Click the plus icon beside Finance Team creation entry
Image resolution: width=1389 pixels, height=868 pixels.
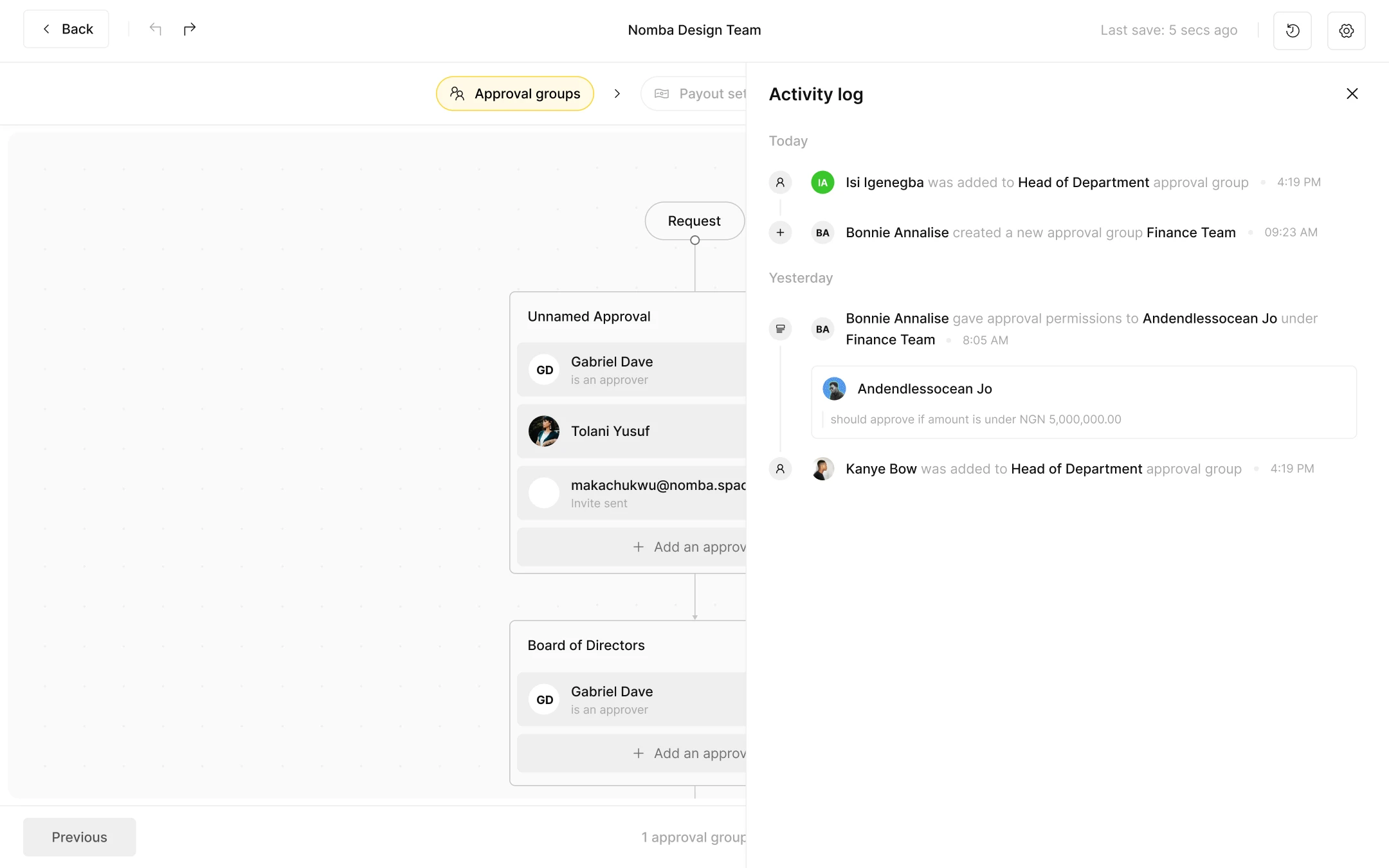780,232
